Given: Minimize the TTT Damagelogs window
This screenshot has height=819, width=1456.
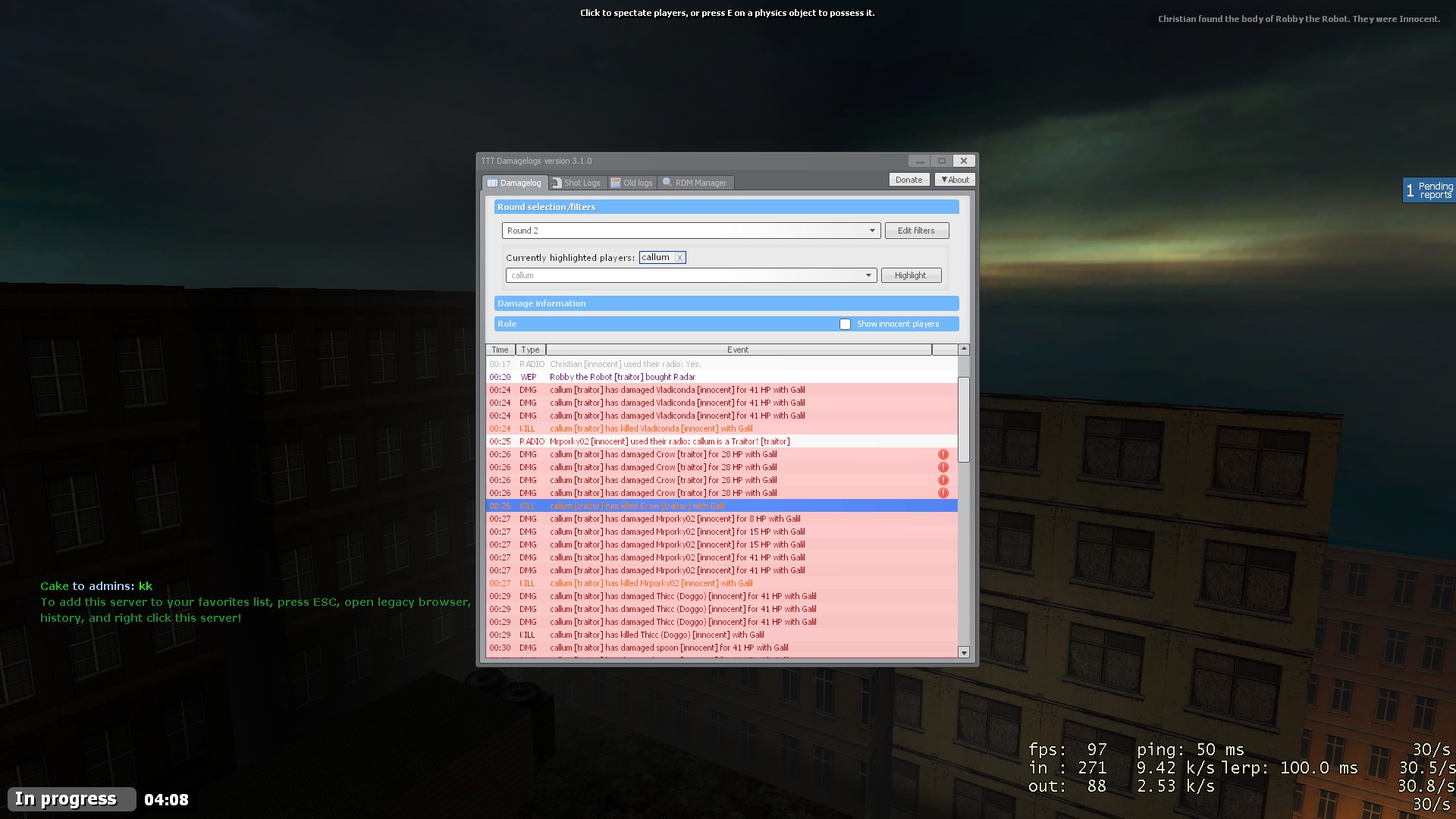Looking at the screenshot, I should coord(919,161).
